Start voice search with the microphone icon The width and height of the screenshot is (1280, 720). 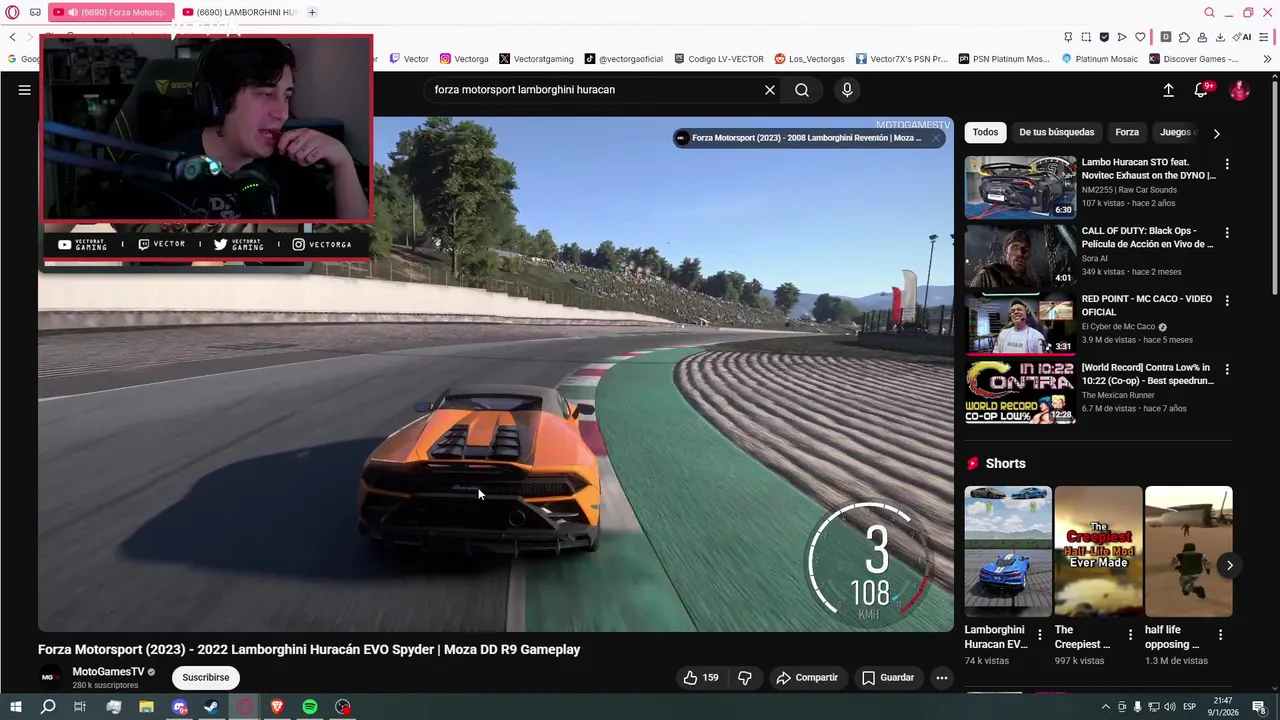pyautogui.click(x=847, y=90)
